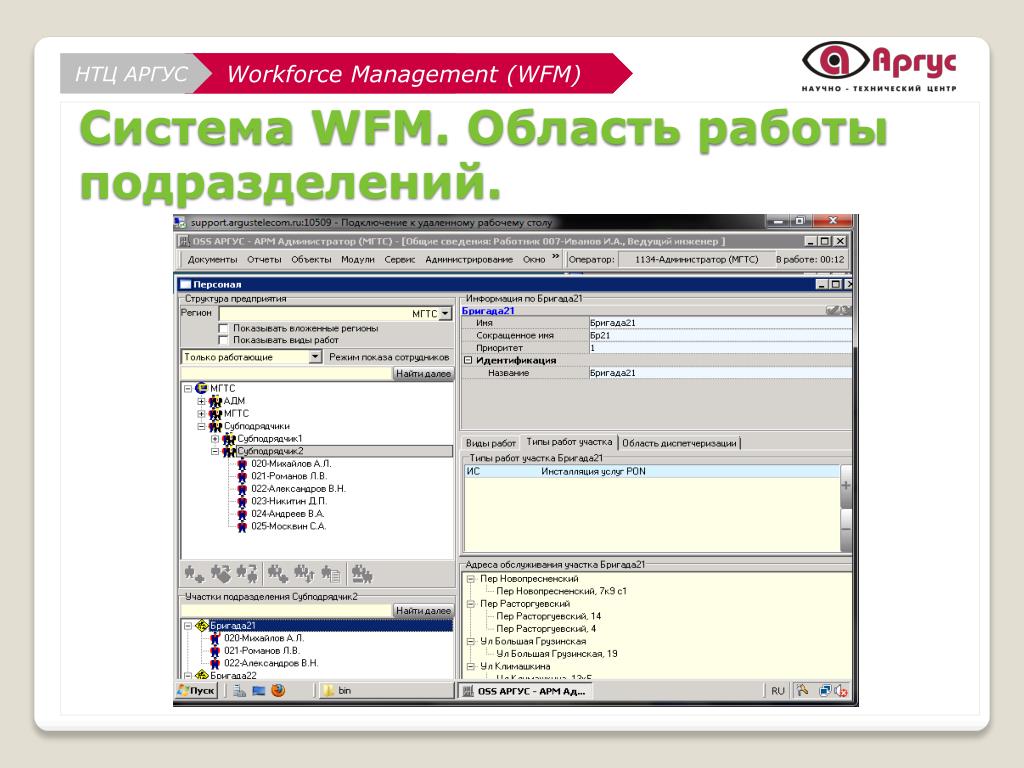This screenshot has height=768, width=1024.
Task: Click the RU language indicator
Action: click(x=777, y=691)
